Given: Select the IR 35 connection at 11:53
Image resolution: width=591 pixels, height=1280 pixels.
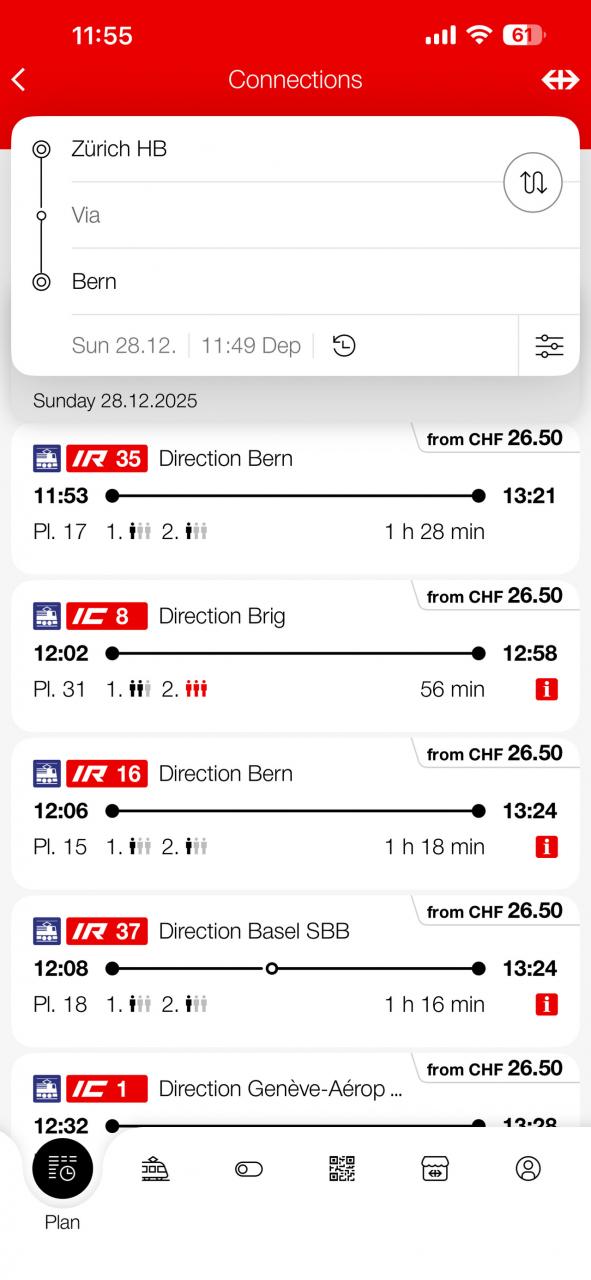Looking at the screenshot, I should (295, 498).
